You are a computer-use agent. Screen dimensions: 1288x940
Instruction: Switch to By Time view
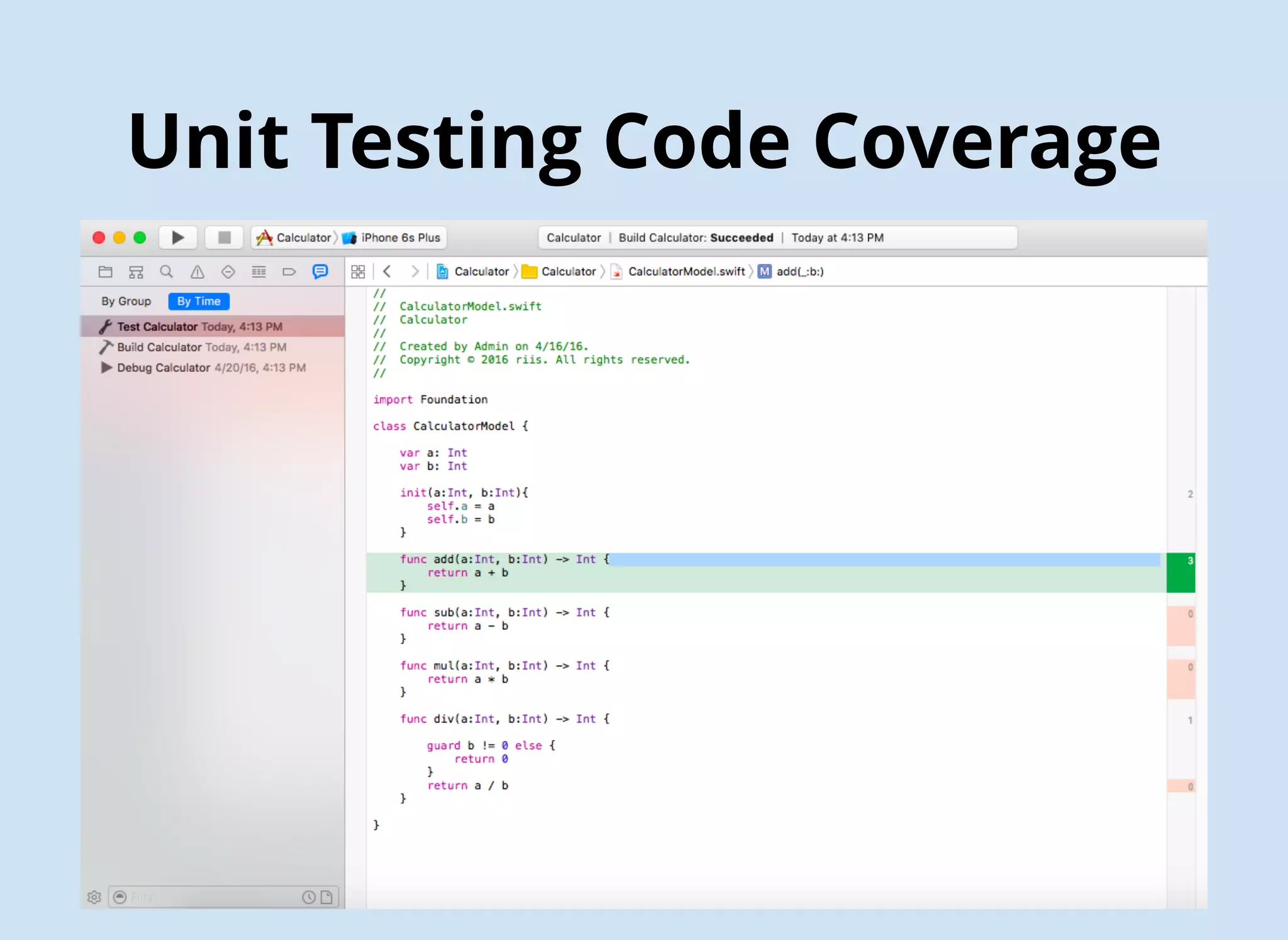coord(199,301)
